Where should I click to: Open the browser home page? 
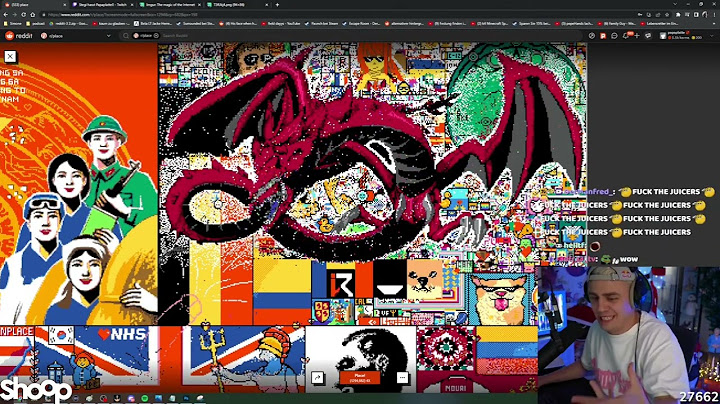(33, 15)
